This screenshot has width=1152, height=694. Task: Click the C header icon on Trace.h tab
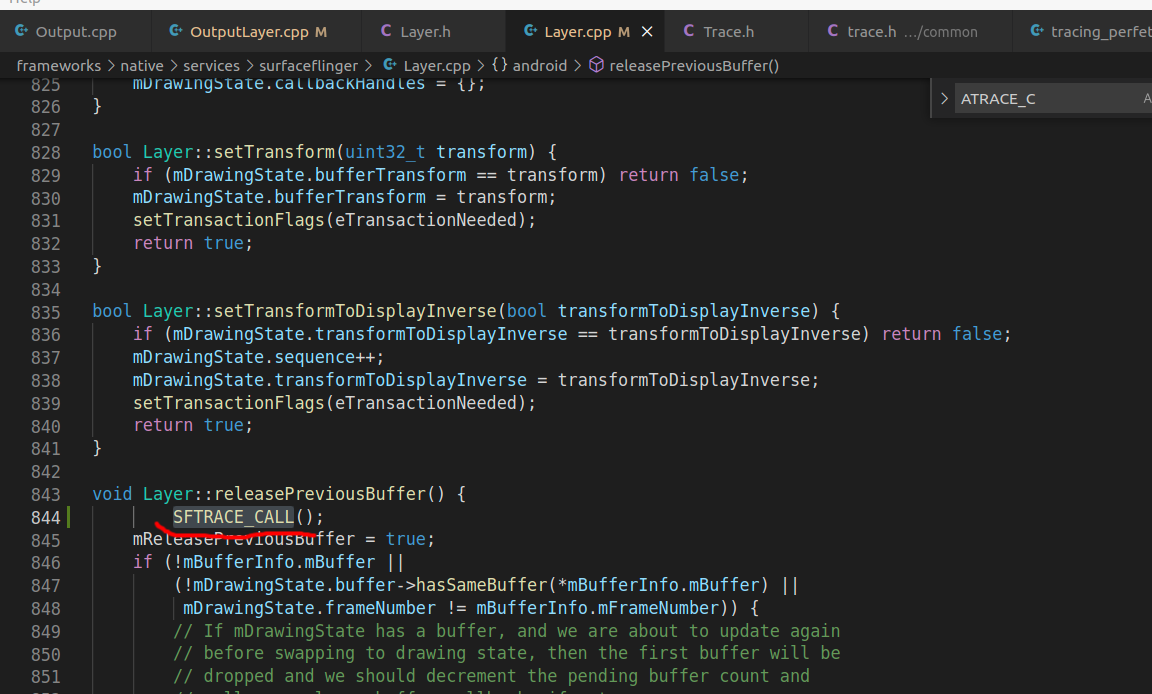click(688, 31)
